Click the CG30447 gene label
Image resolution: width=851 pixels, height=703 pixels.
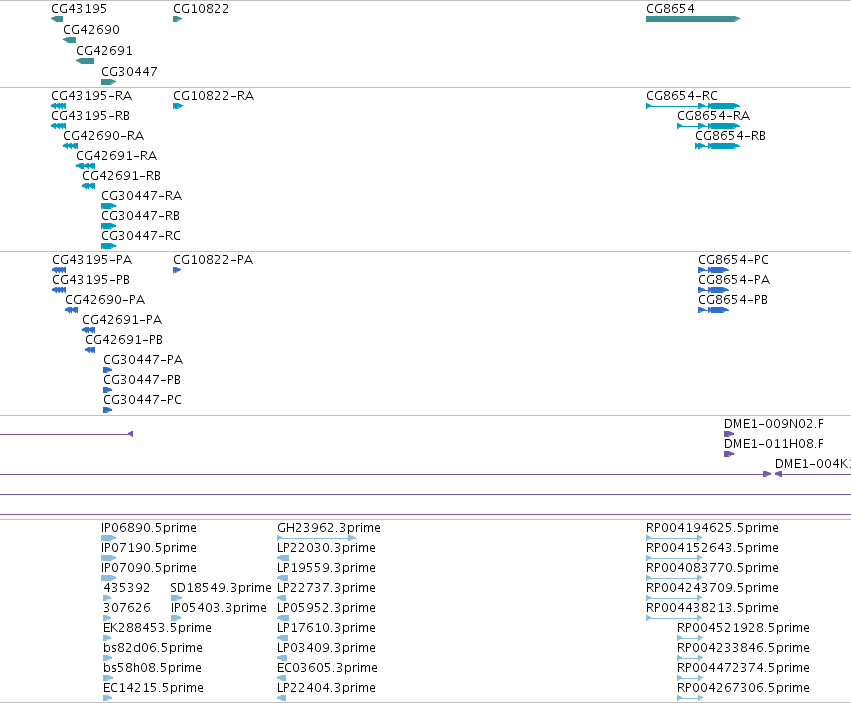pos(129,72)
